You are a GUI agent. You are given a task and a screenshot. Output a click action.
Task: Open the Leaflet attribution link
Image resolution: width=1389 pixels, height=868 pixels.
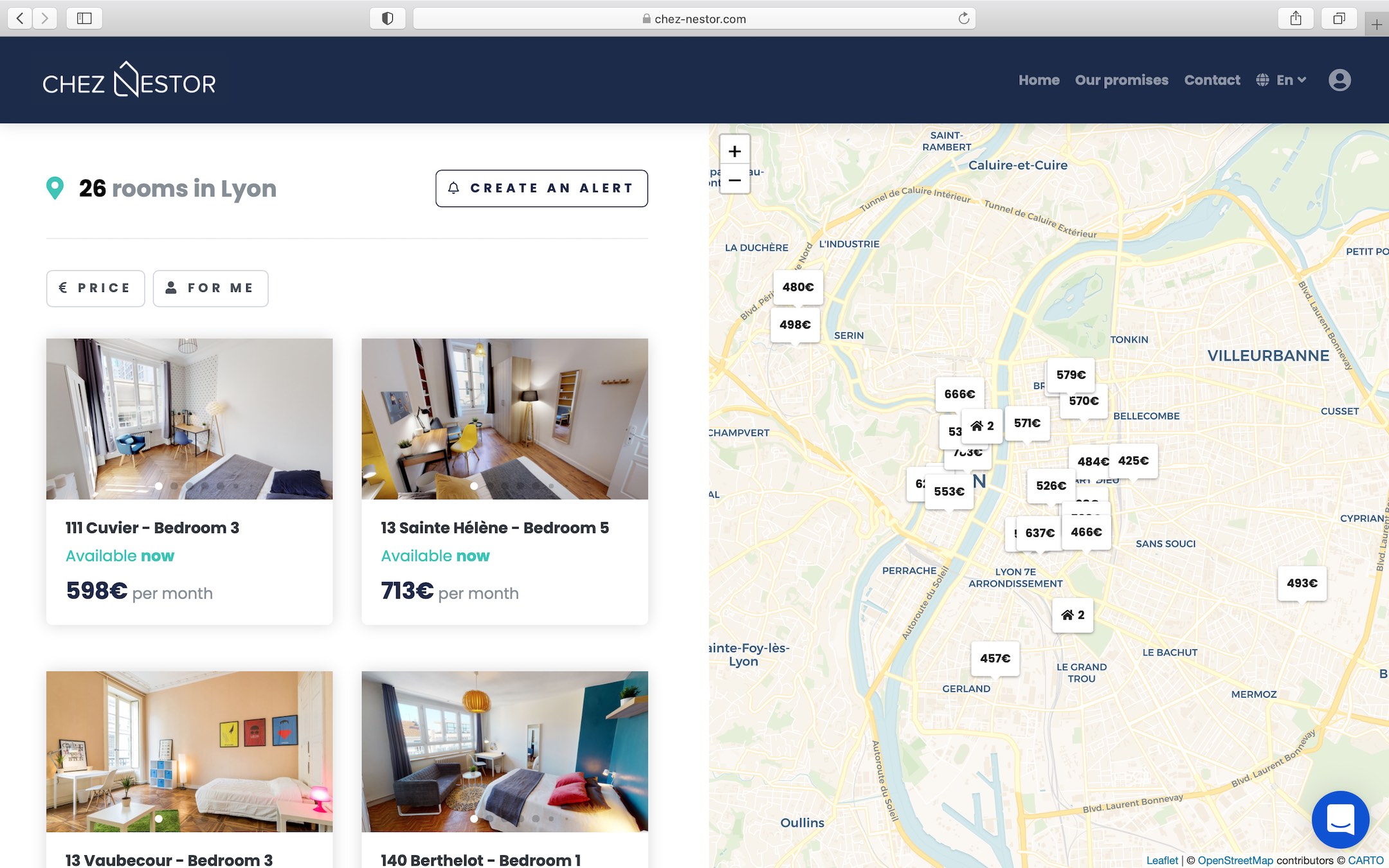coord(1162,860)
